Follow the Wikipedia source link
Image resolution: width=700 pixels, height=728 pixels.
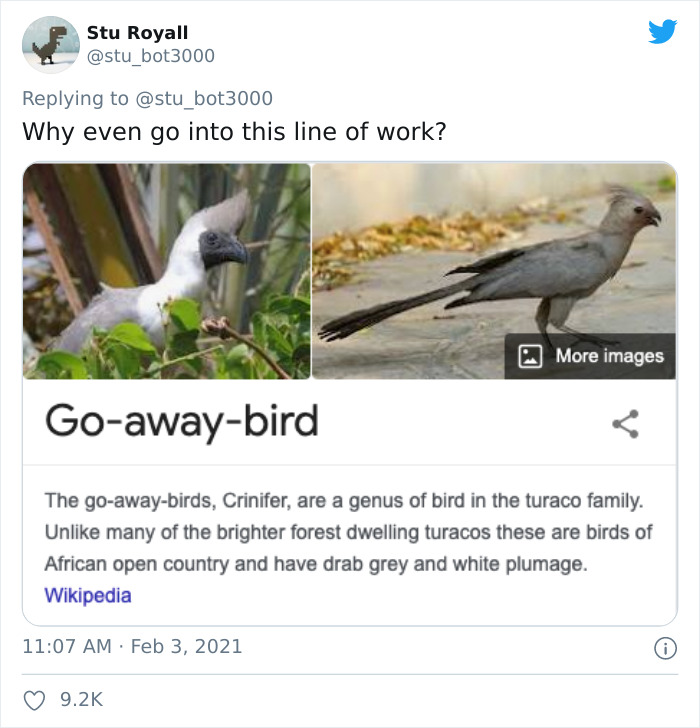pyautogui.click(x=88, y=595)
